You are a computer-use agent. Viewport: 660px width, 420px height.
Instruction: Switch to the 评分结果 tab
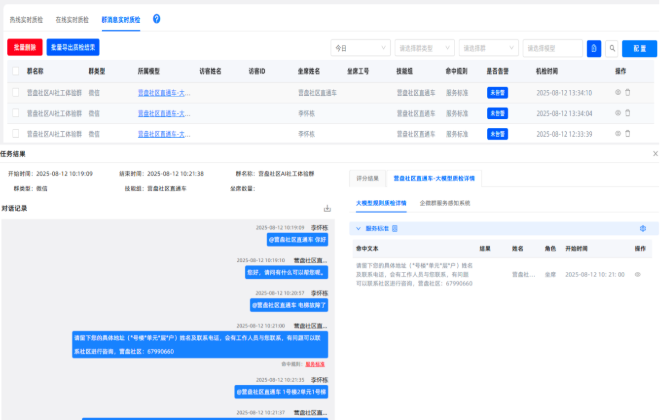pyautogui.click(x=368, y=178)
